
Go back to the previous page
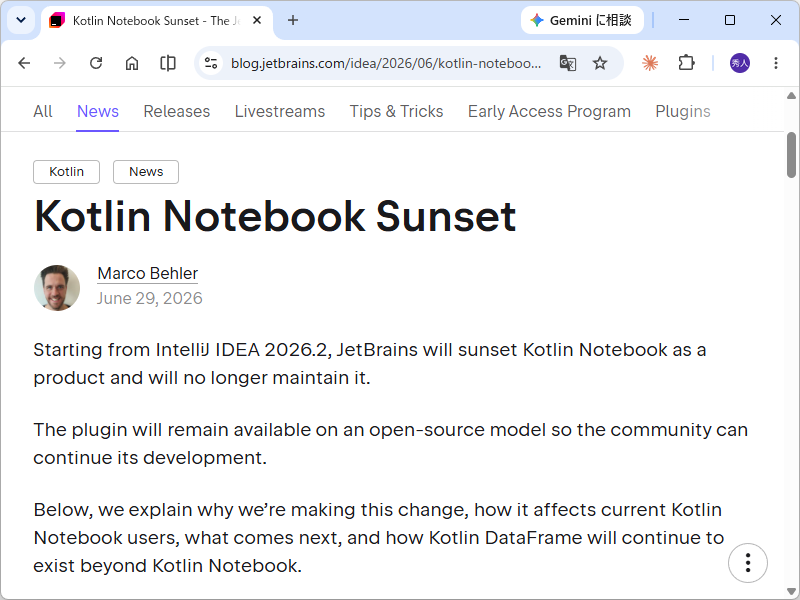coord(24,63)
